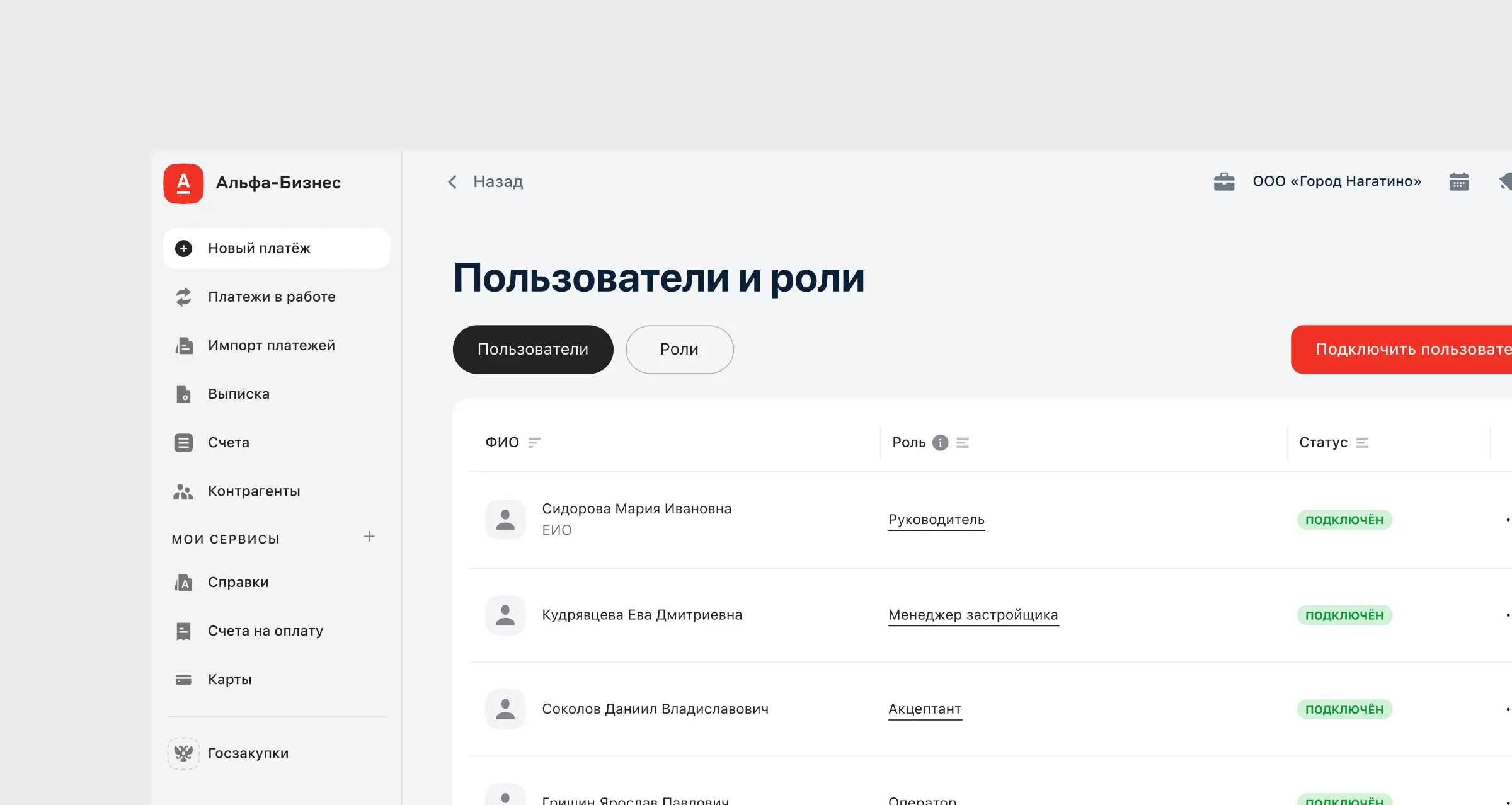
Task: Open the Статус column filter icon
Action: [x=1362, y=443]
